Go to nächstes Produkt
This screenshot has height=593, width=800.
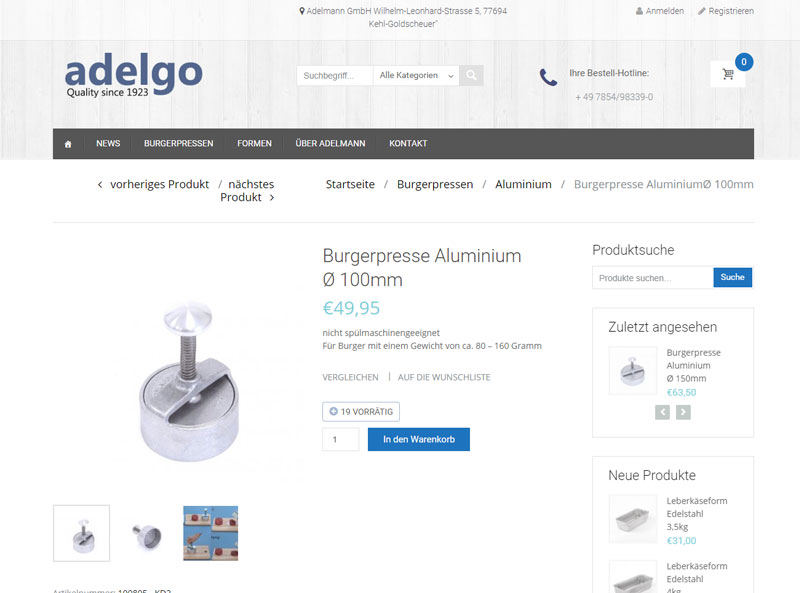pyautogui.click(x=248, y=191)
